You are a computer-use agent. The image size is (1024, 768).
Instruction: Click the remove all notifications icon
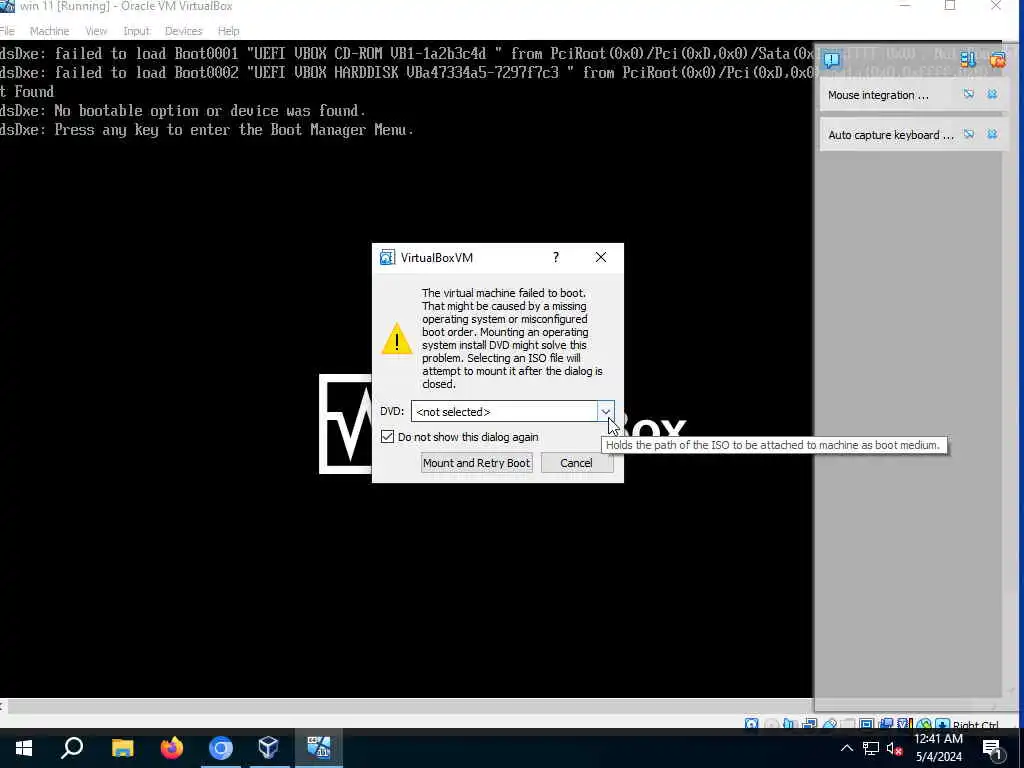pos(997,60)
